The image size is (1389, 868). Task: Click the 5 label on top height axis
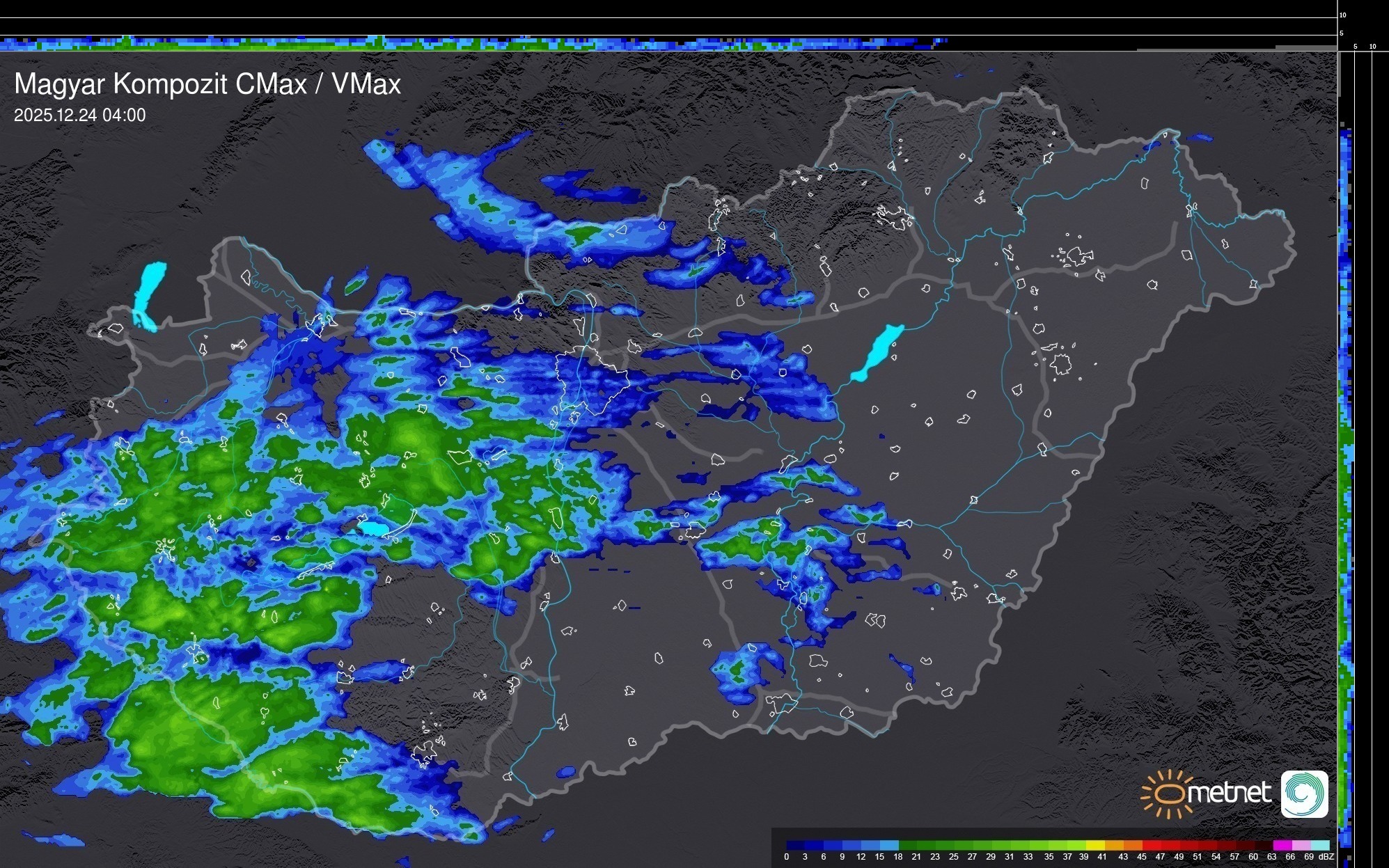click(x=1342, y=33)
